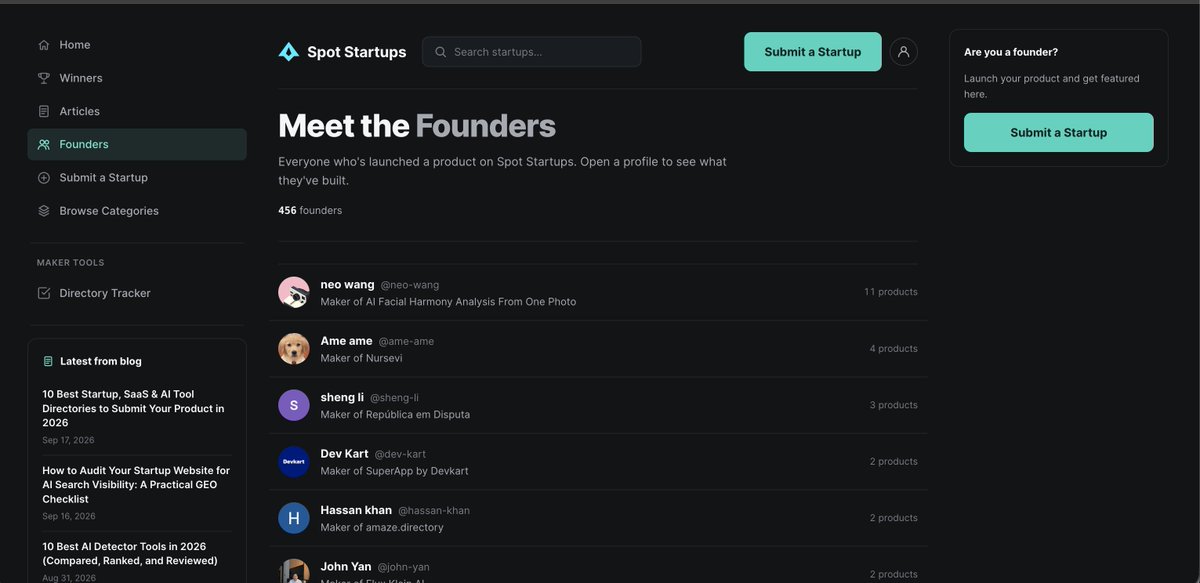Screen dimensions: 1200x583
Task: Click the Browse Categories layers icon
Action: [44, 211]
